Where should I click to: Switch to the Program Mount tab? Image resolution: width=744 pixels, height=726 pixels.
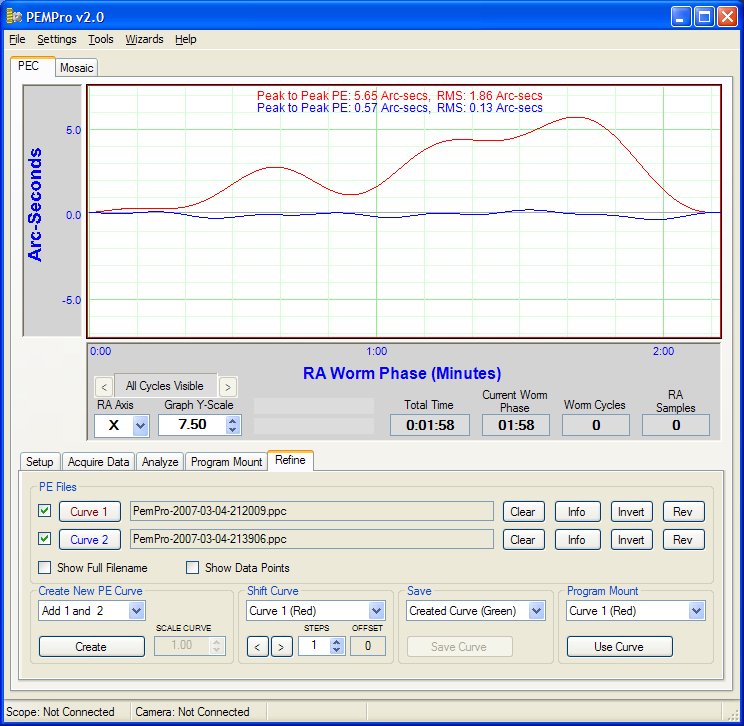[226, 462]
